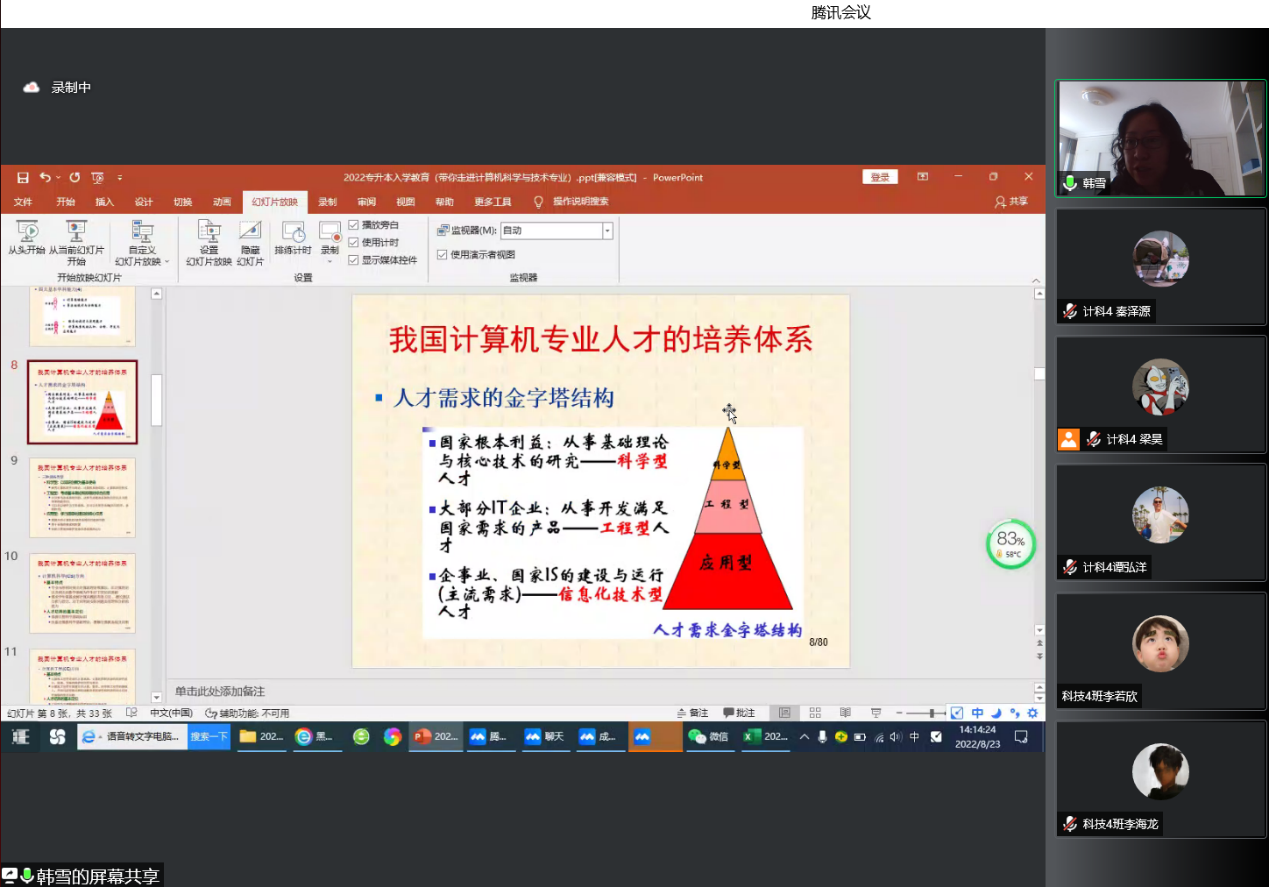The height and width of the screenshot is (887, 1269).
Task: Uncheck Play Narrations (播放旁白) checkbox
Action: (x=353, y=226)
